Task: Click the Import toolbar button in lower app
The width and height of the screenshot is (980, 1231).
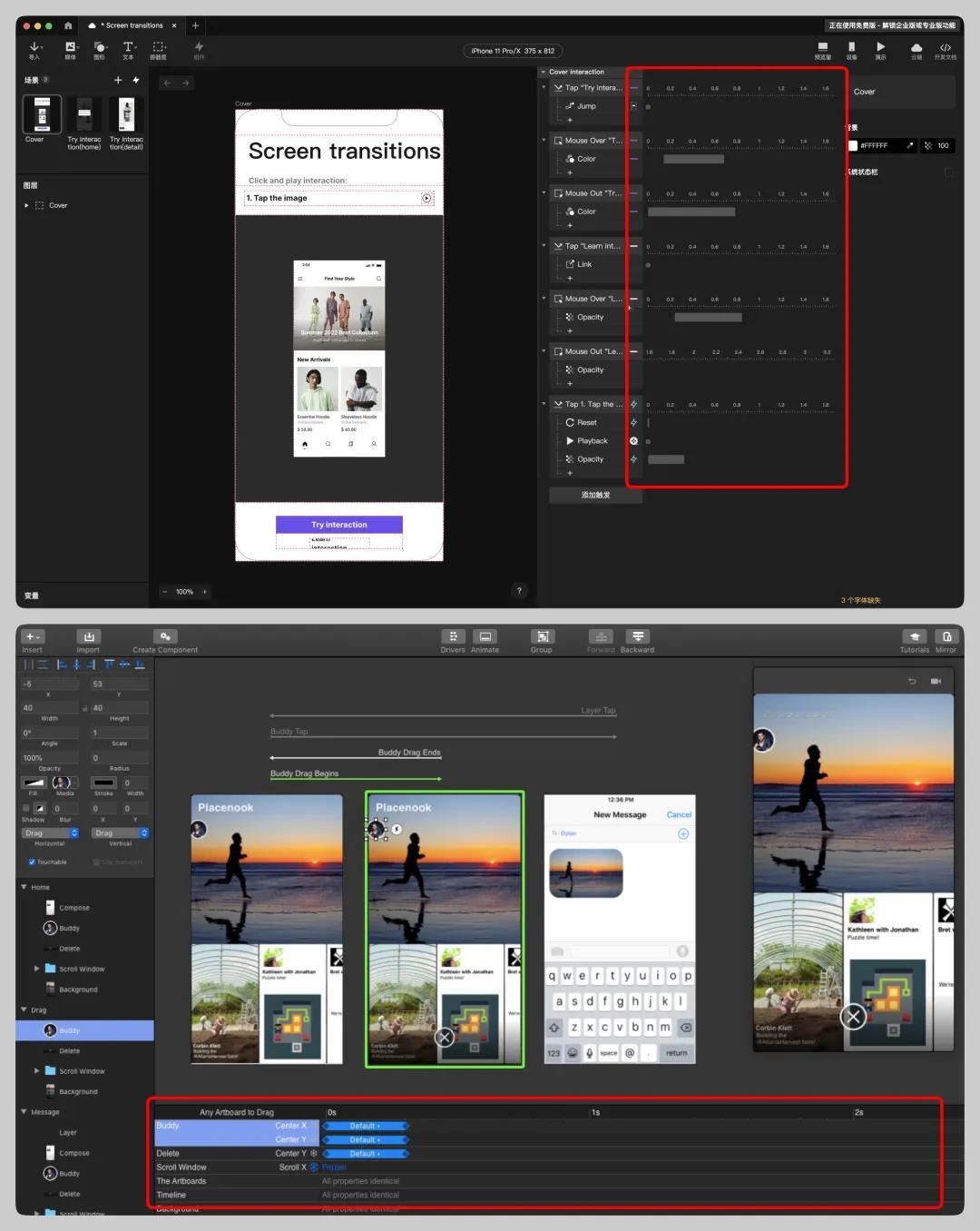Action: click(88, 637)
